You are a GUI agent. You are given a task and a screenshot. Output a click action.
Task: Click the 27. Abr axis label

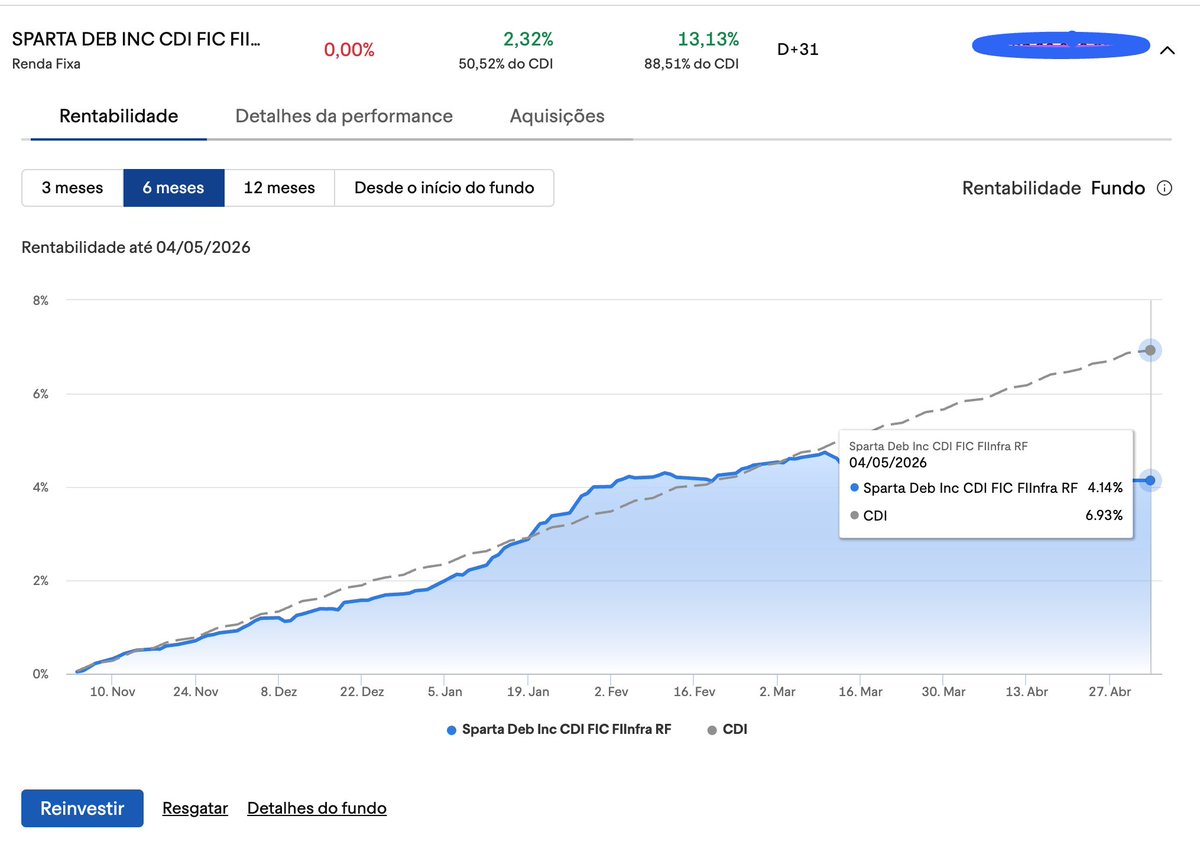click(x=1110, y=692)
